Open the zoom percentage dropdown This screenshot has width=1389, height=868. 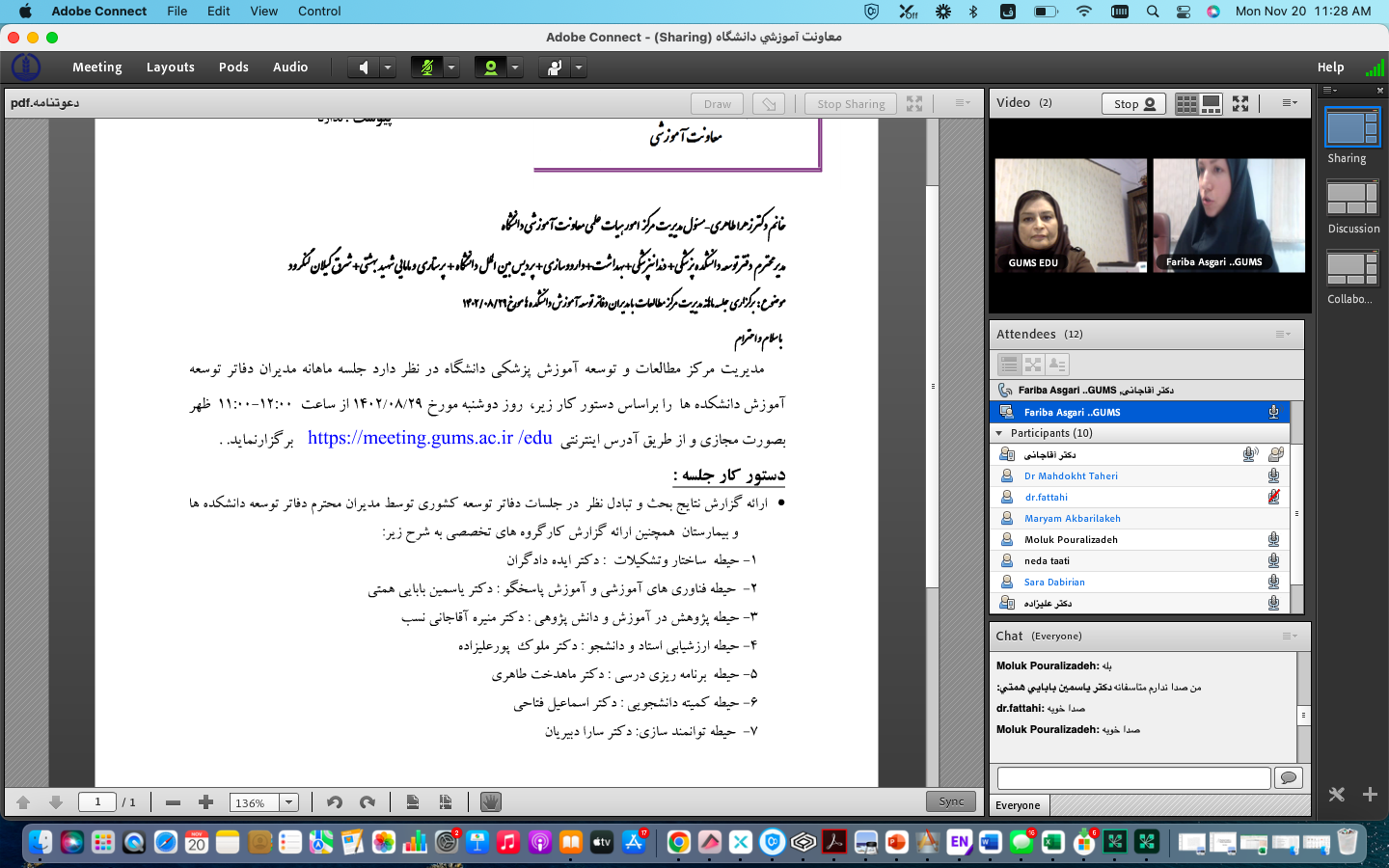[288, 802]
